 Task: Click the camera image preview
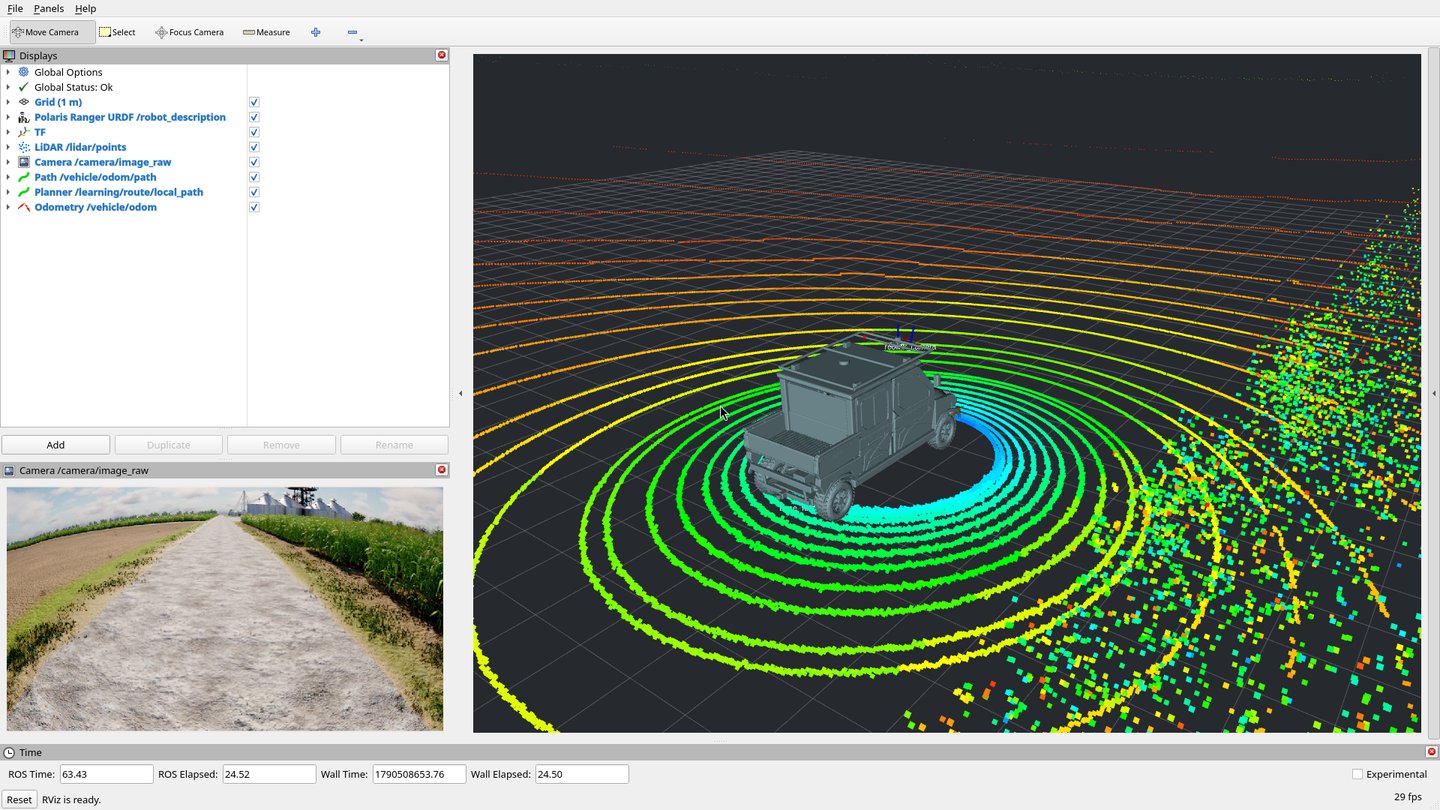[225, 608]
